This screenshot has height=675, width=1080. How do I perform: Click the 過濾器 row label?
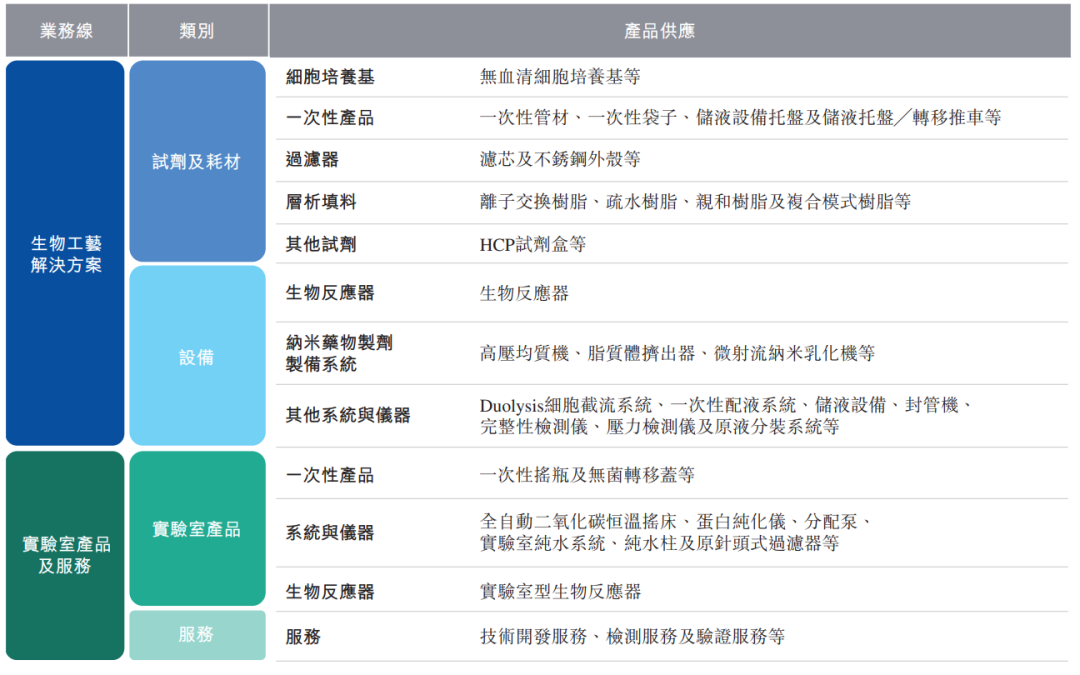(x=312, y=159)
